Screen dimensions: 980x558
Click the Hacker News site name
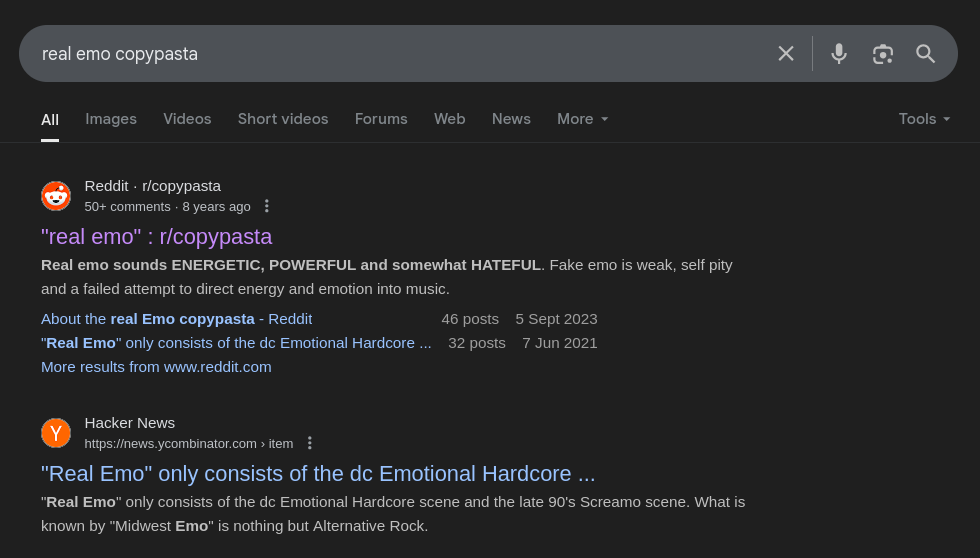click(x=129, y=423)
